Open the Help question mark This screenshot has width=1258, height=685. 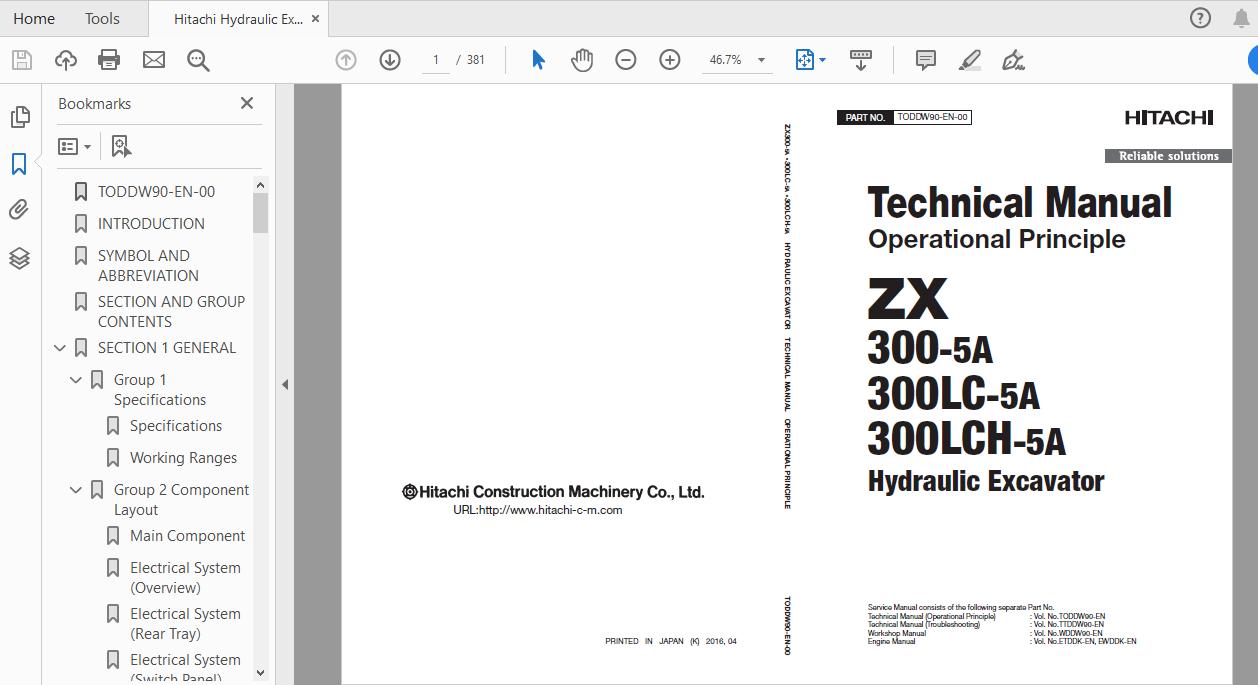tap(1200, 18)
